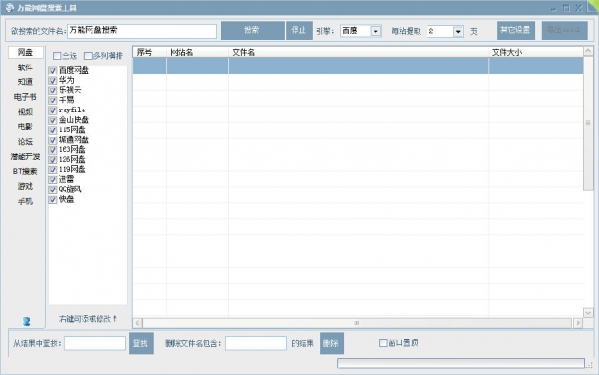The image size is (599, 375).
Task: Click the horizontal scrollbar right arrow
Action: click(578, 323)
